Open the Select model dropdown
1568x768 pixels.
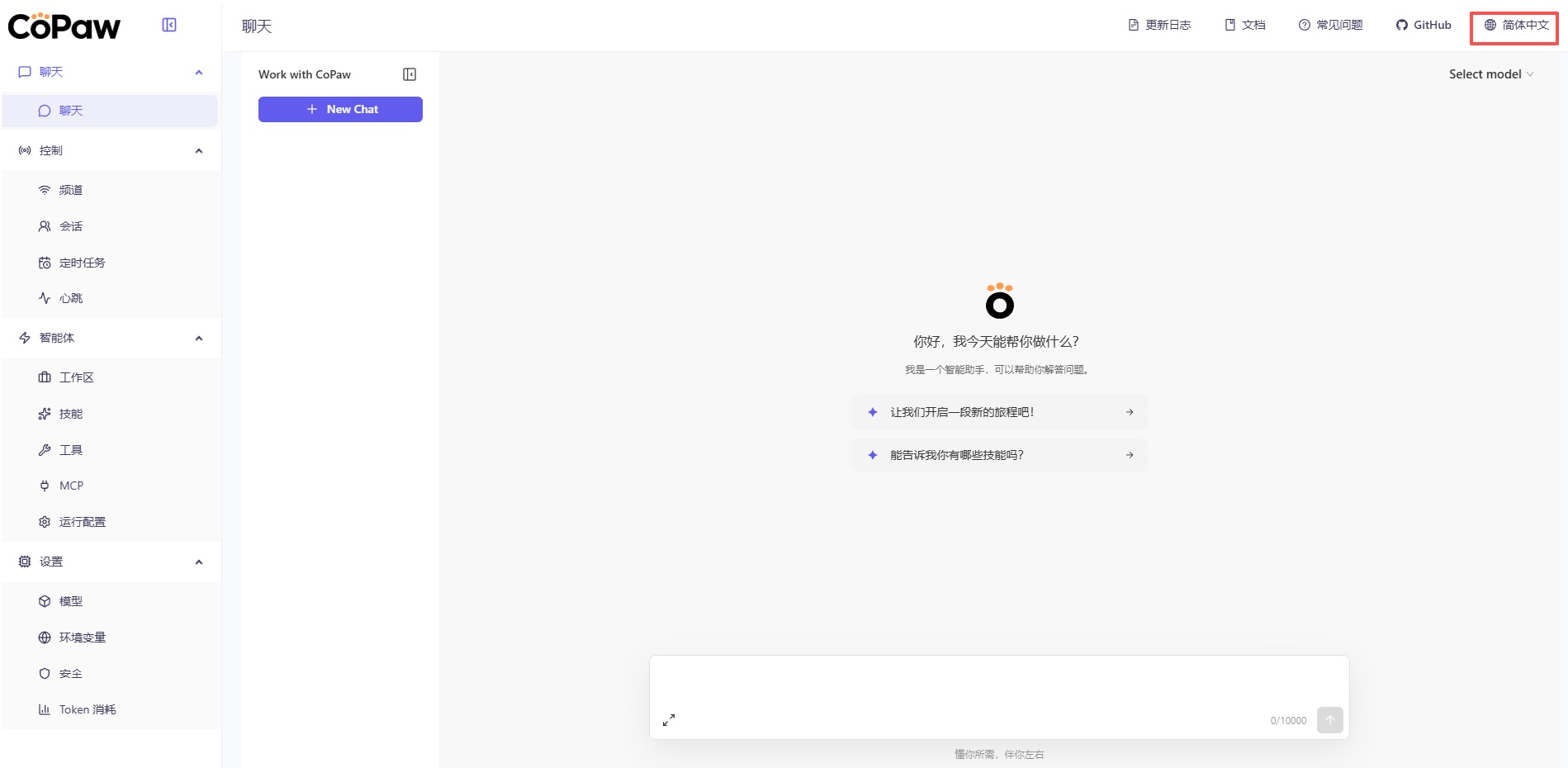[x=1491, y=74]
